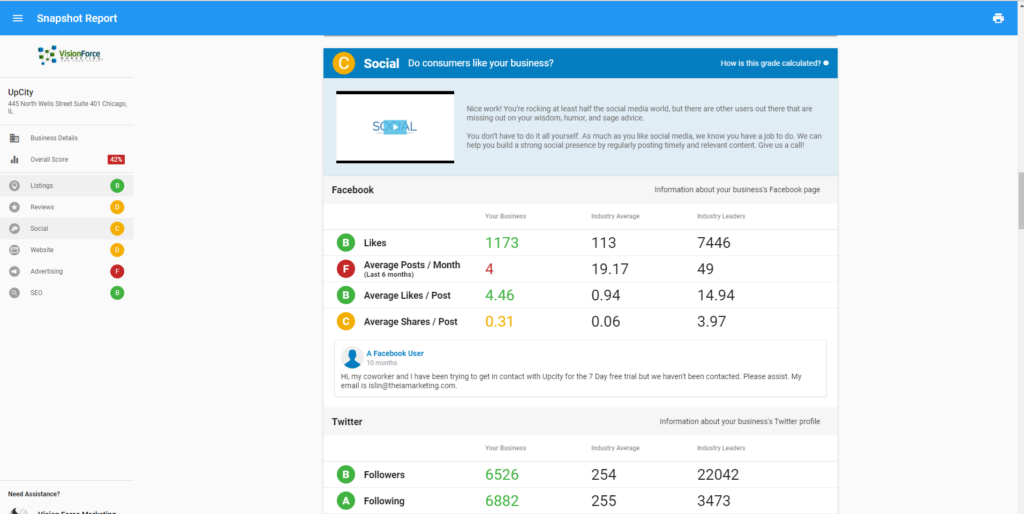The width and height of the screenshot is (1024, 514).
Task: Click the Advertising grade F badge
Action: coord(117,271)
